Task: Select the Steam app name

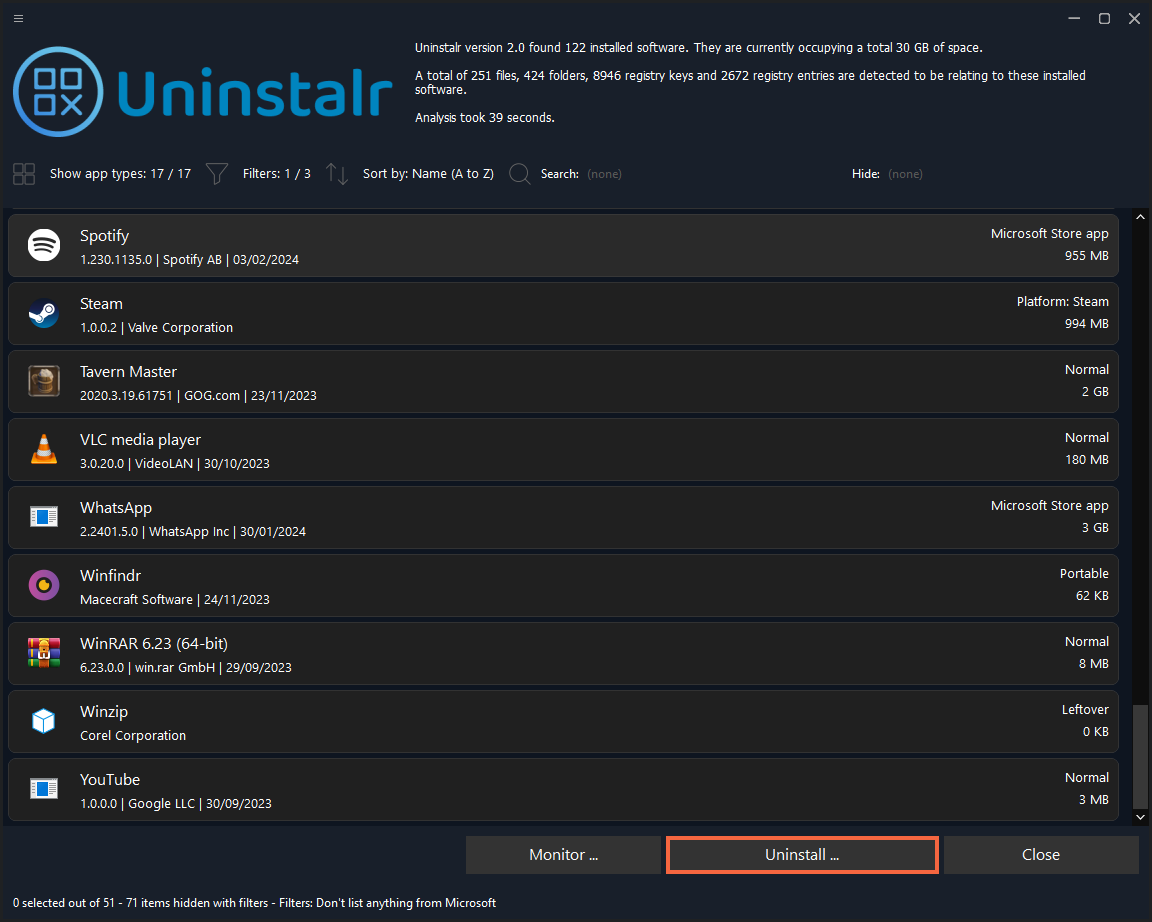Action: tap(101, 303)
